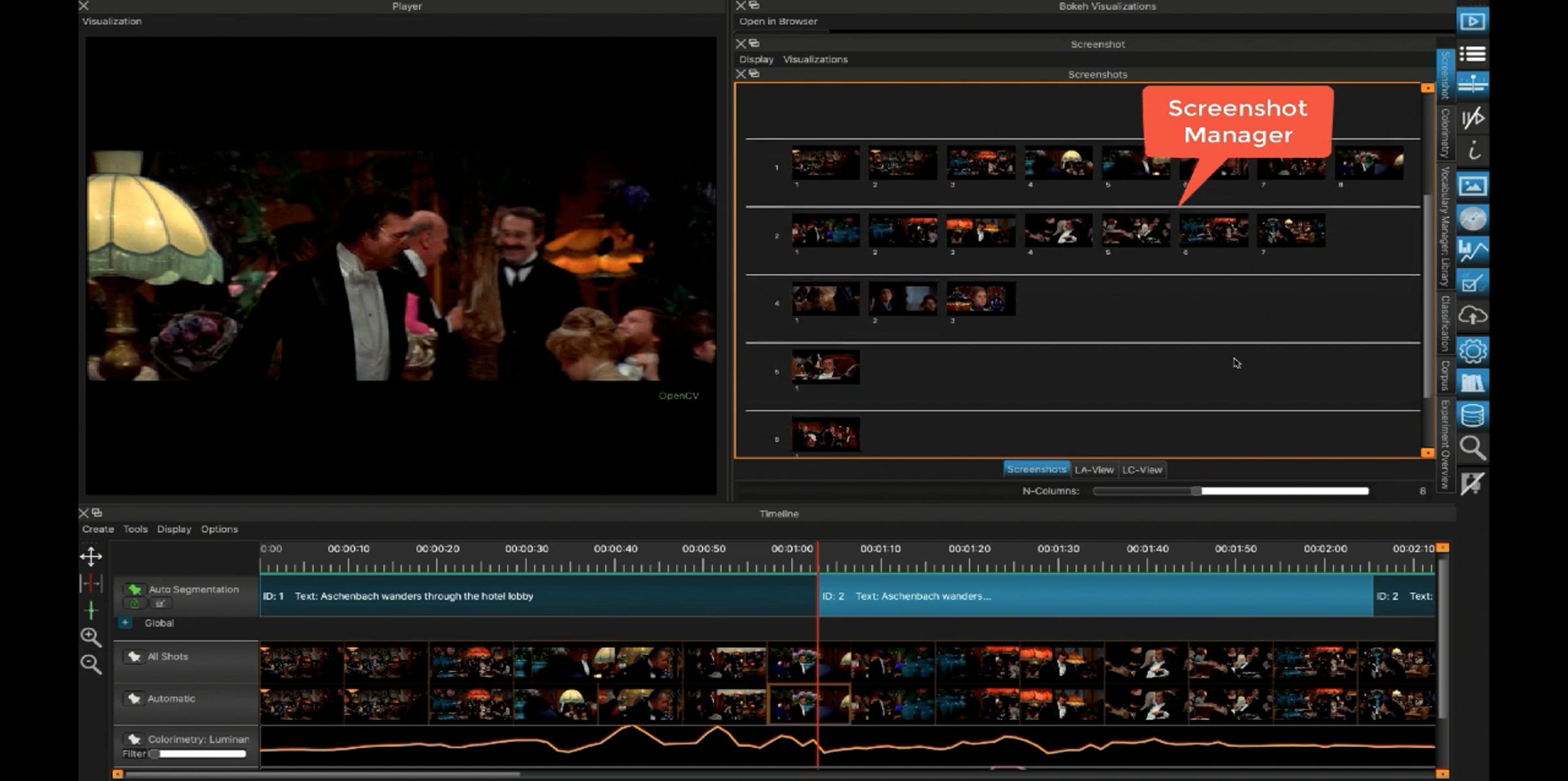Image resolution: width=1568 pixels, height=781 pixels.
Task: Toggle the pin on Automatic track
Action: pos(134,698)
